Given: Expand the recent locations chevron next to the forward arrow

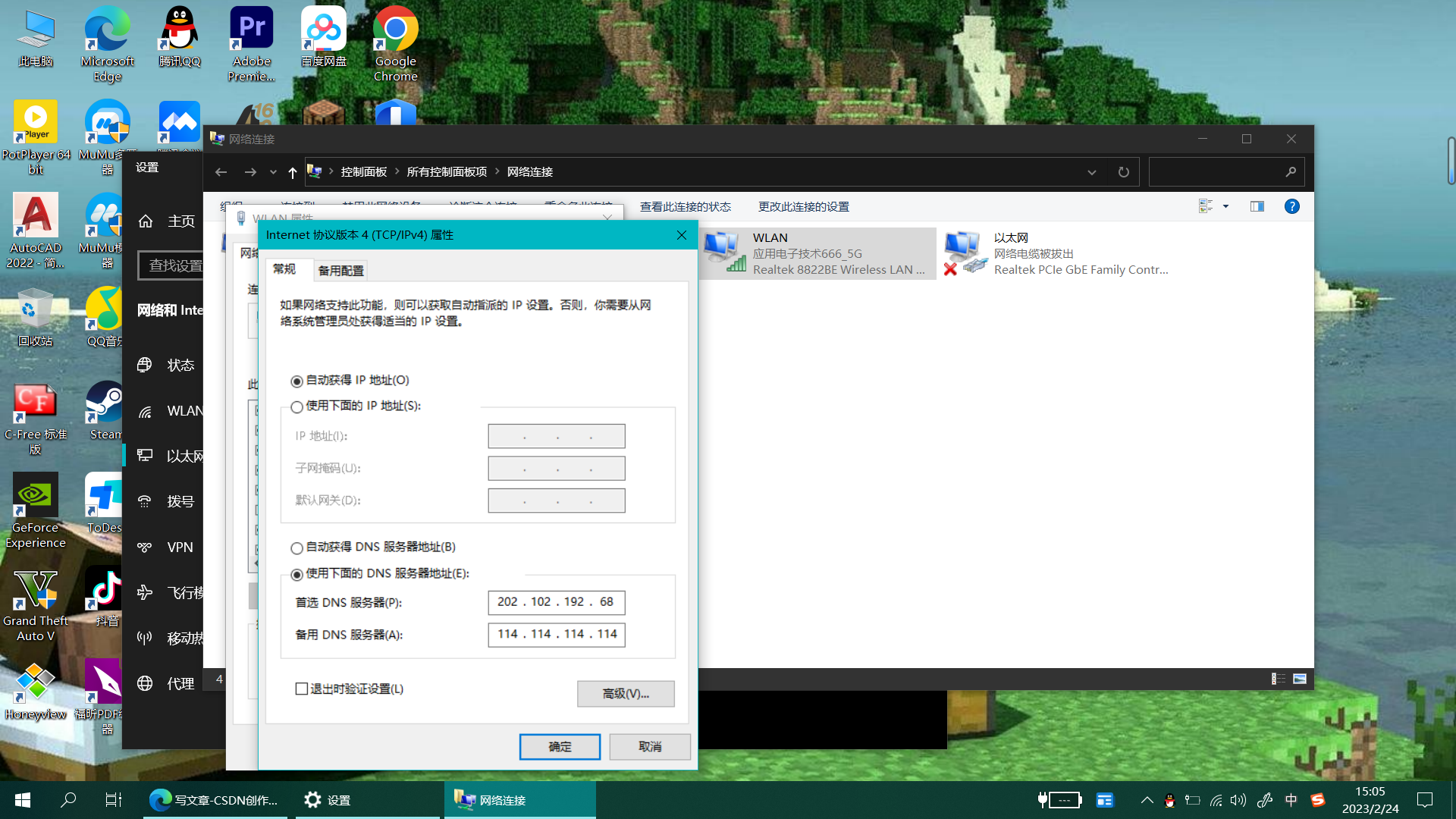Looking at the screenshot, I should [x=273, y=172].
